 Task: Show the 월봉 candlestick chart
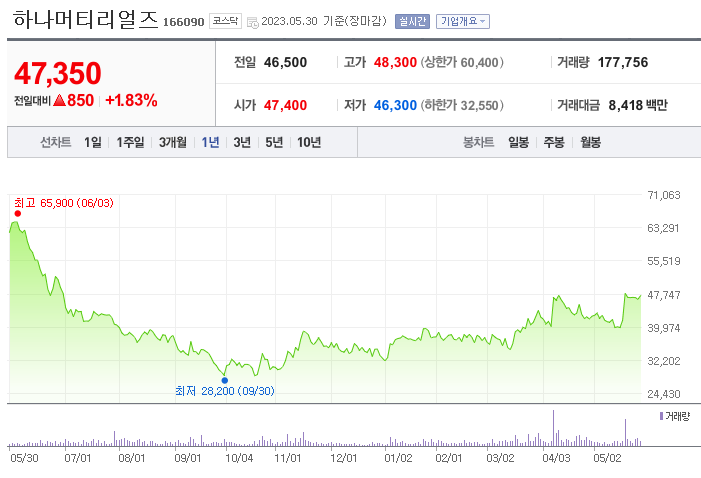(x=590, y=142)
